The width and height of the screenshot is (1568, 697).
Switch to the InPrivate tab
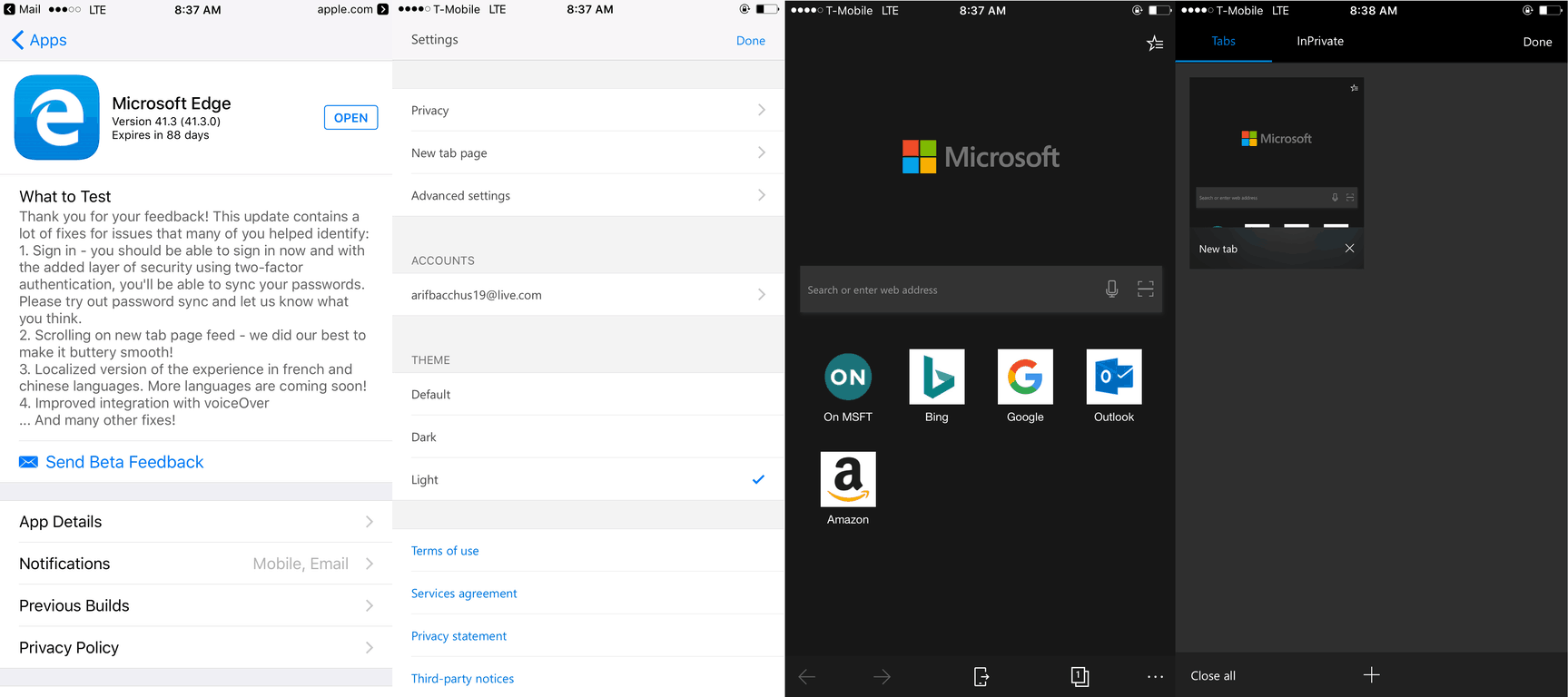coord(1320,42)
